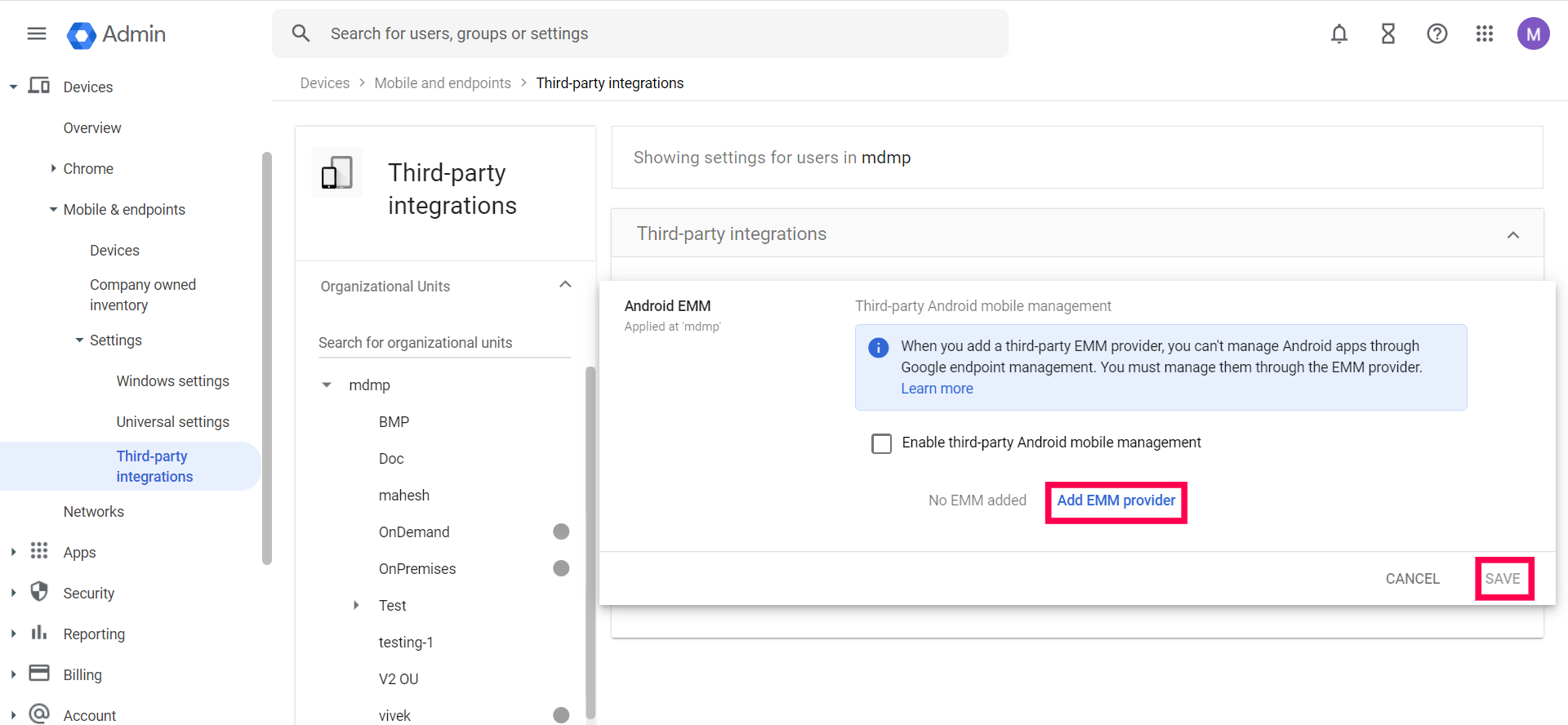The height and width of the screenshot is (725, 1568).
Task: Click the left sidebar scrollbar
Action: click(x=266, y=358)
